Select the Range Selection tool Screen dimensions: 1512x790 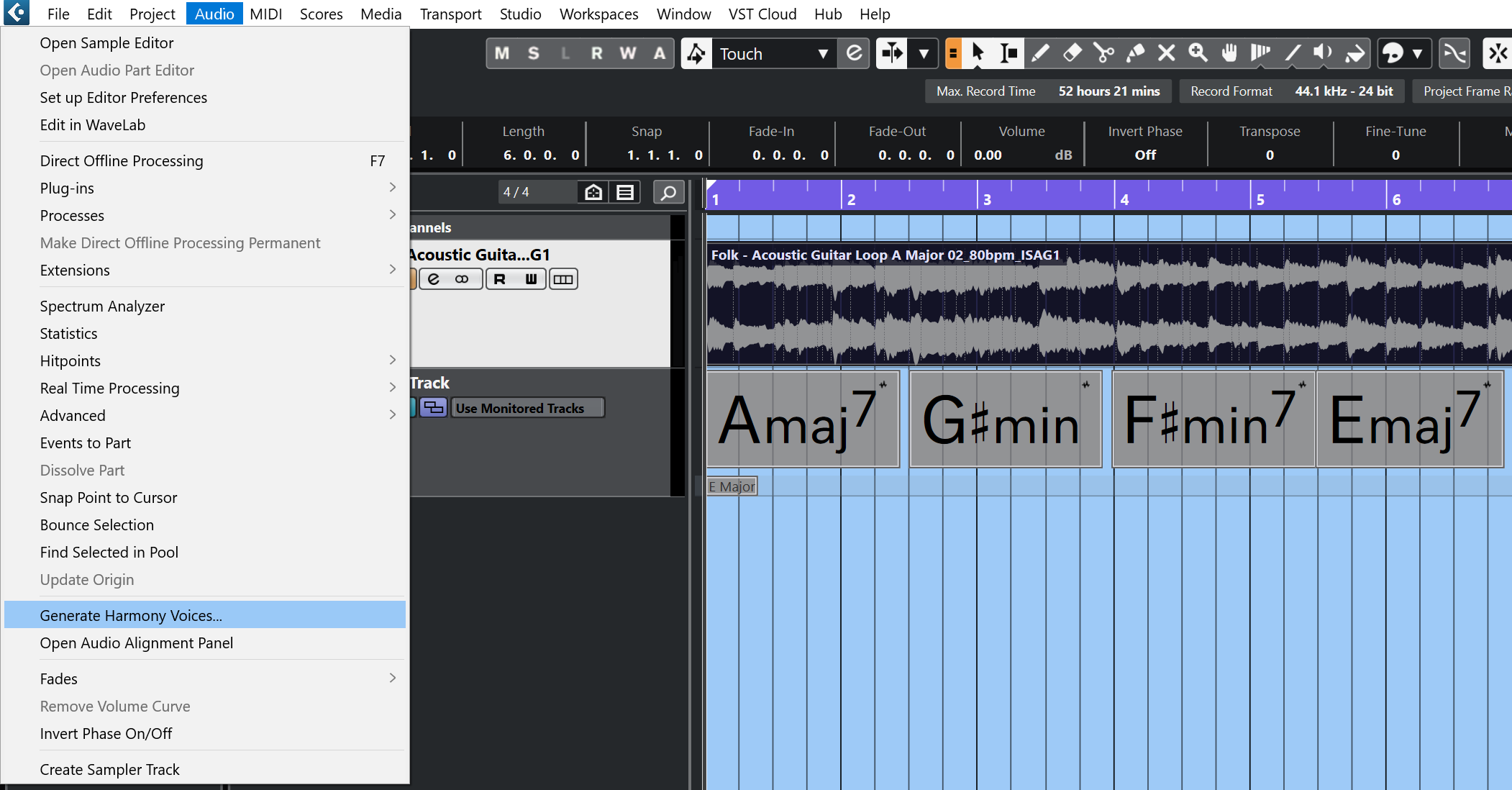pos(1008,53)
